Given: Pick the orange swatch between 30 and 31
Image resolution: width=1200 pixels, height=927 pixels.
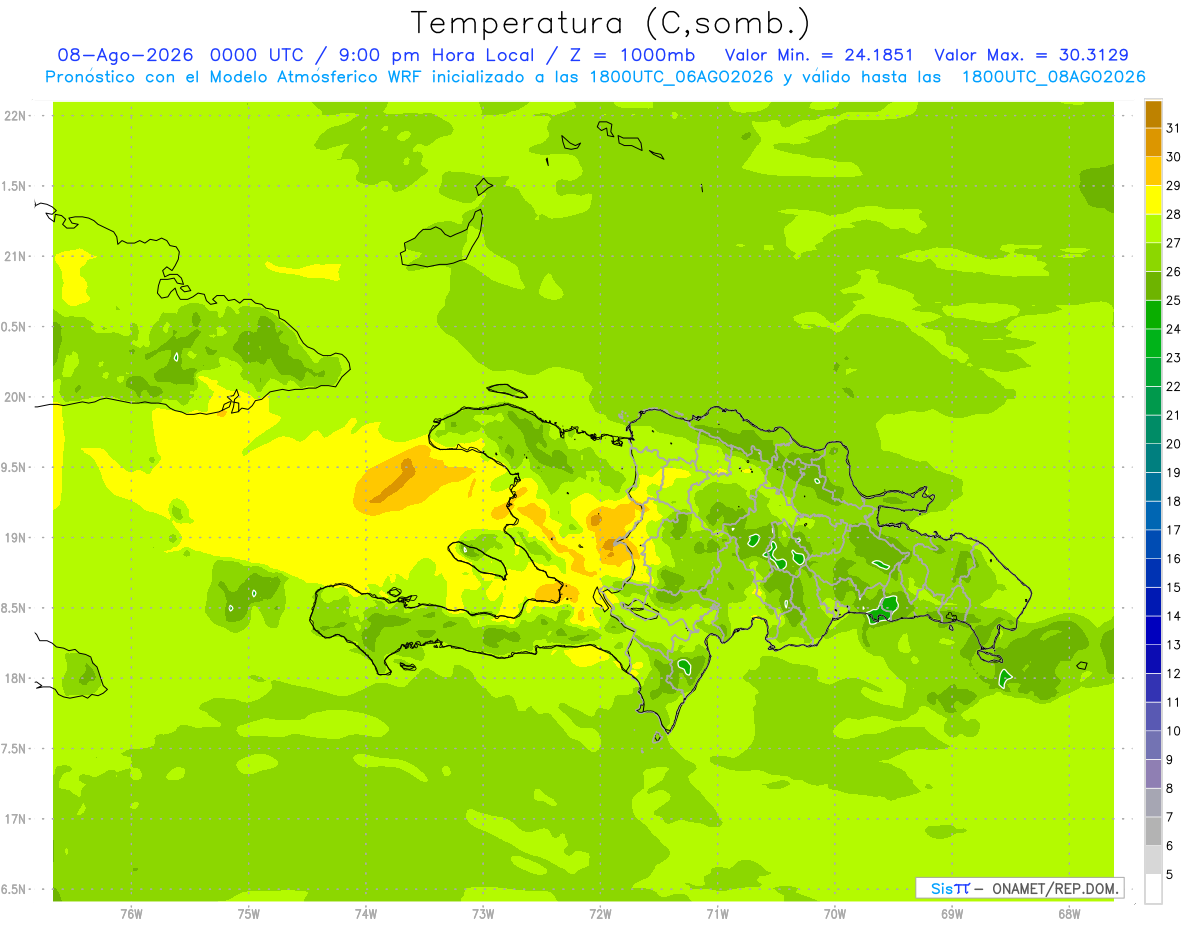Looking at the screenshot, I should click(x=1153, y=142).
